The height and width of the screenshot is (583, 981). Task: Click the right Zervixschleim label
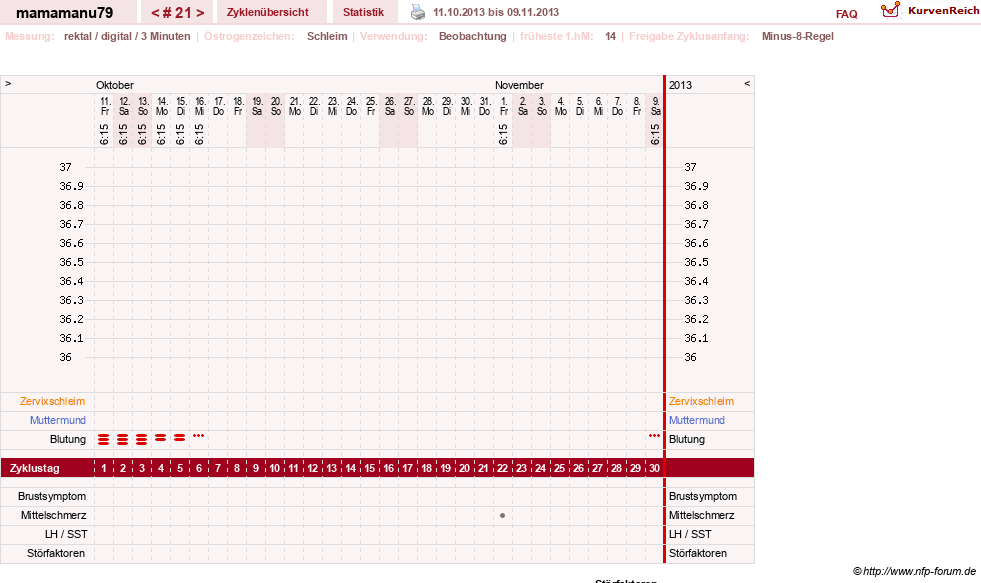(x=701, y=402)
